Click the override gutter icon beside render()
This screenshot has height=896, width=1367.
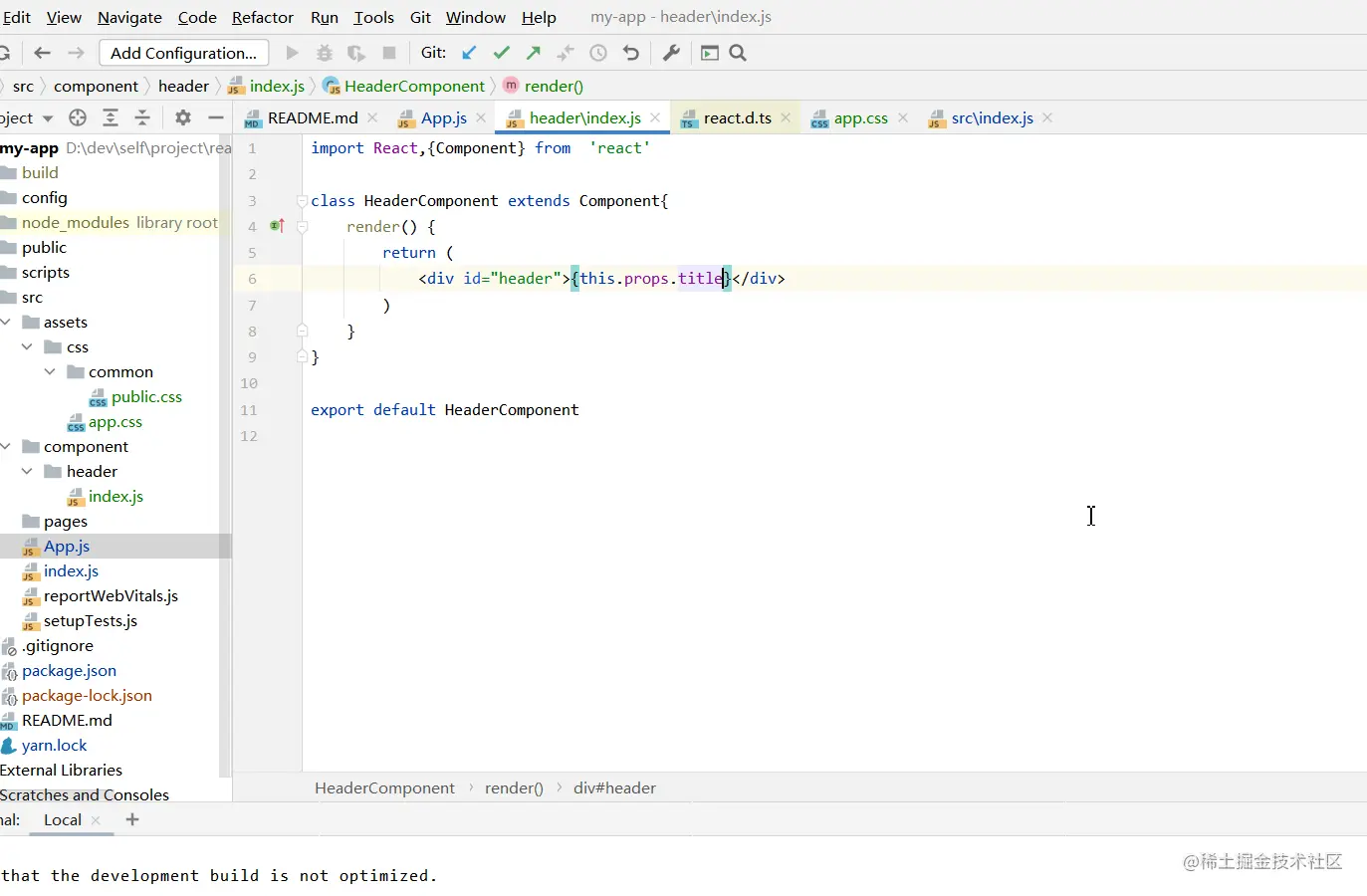pos(277,226)
